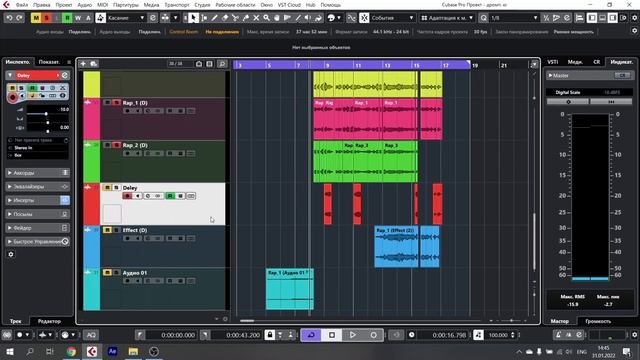Open the Адаптация grid type dropdown
Image resolution: width=640 pixels, height=360 pixels.
[447, 18]
